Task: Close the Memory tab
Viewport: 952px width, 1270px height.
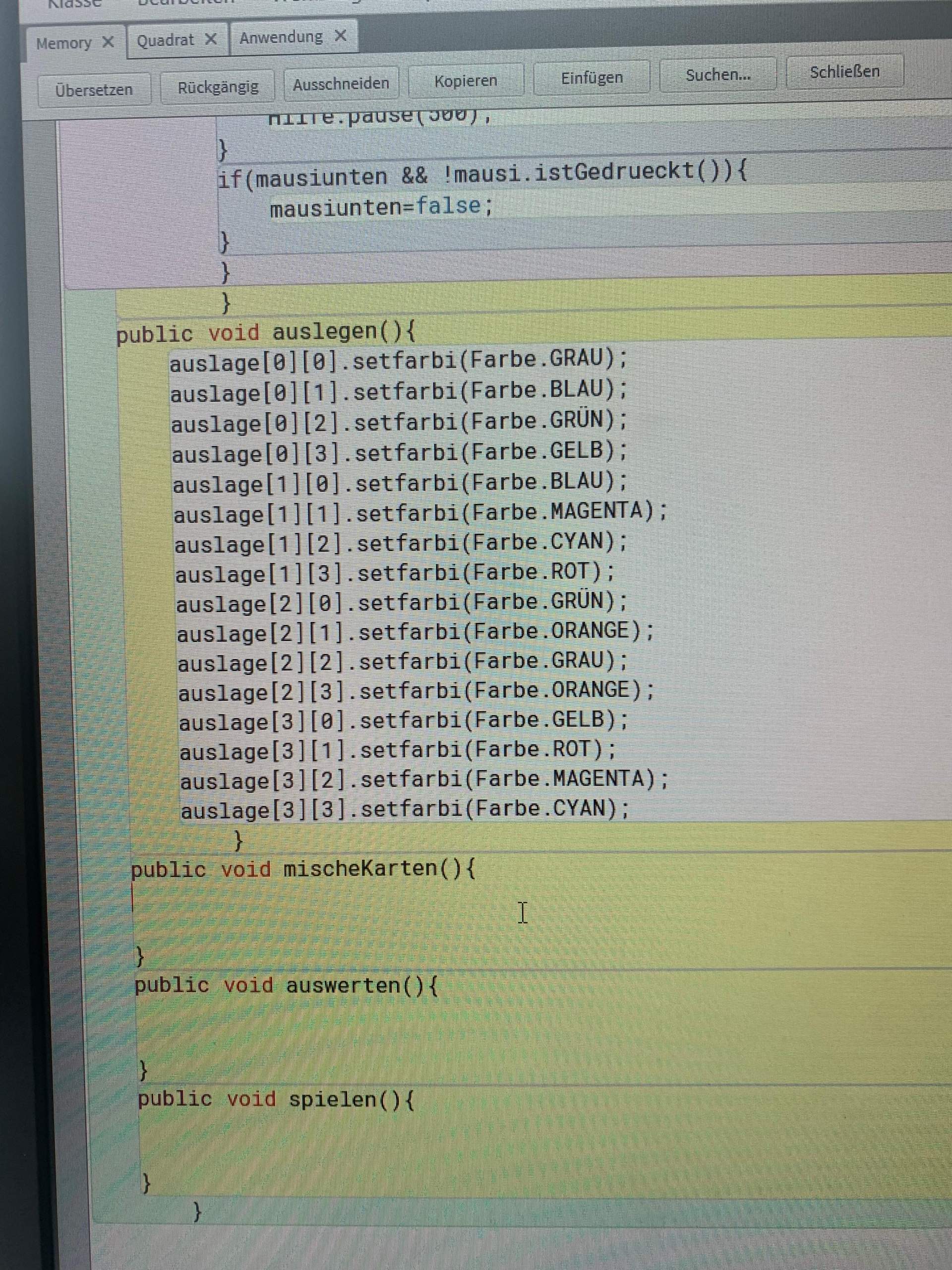Action: 108,43
